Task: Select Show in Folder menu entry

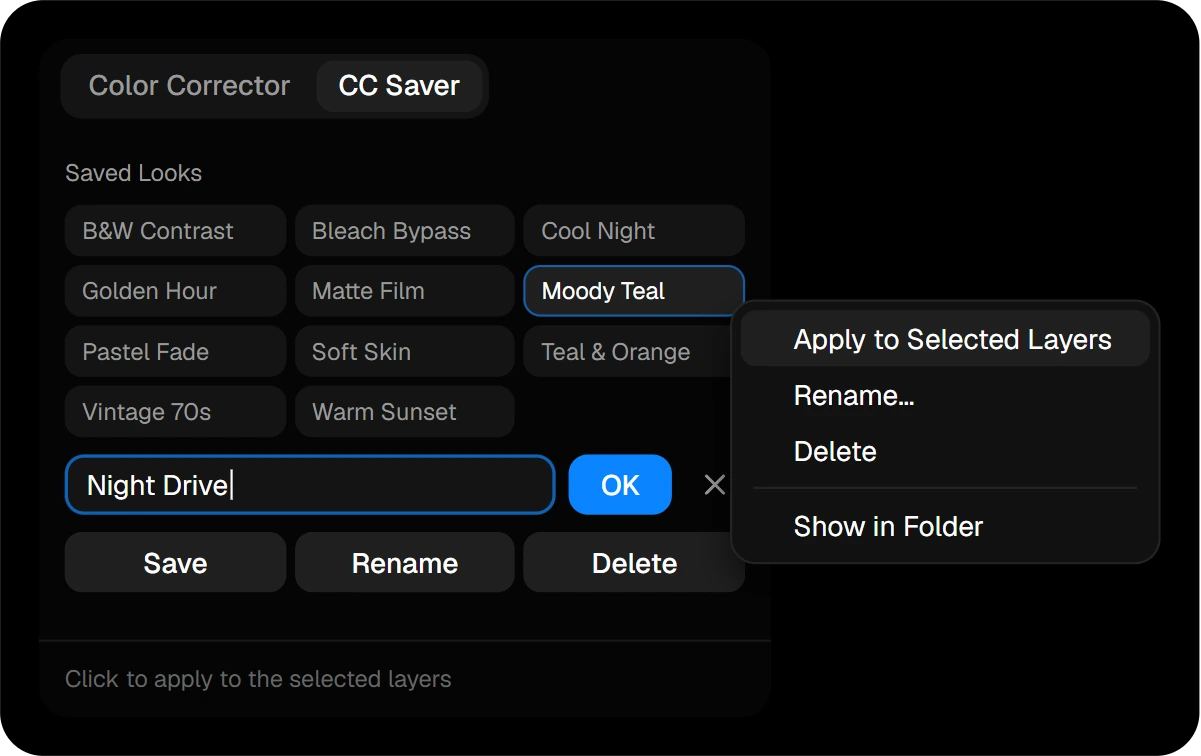Action: click(x=946, y=526)
